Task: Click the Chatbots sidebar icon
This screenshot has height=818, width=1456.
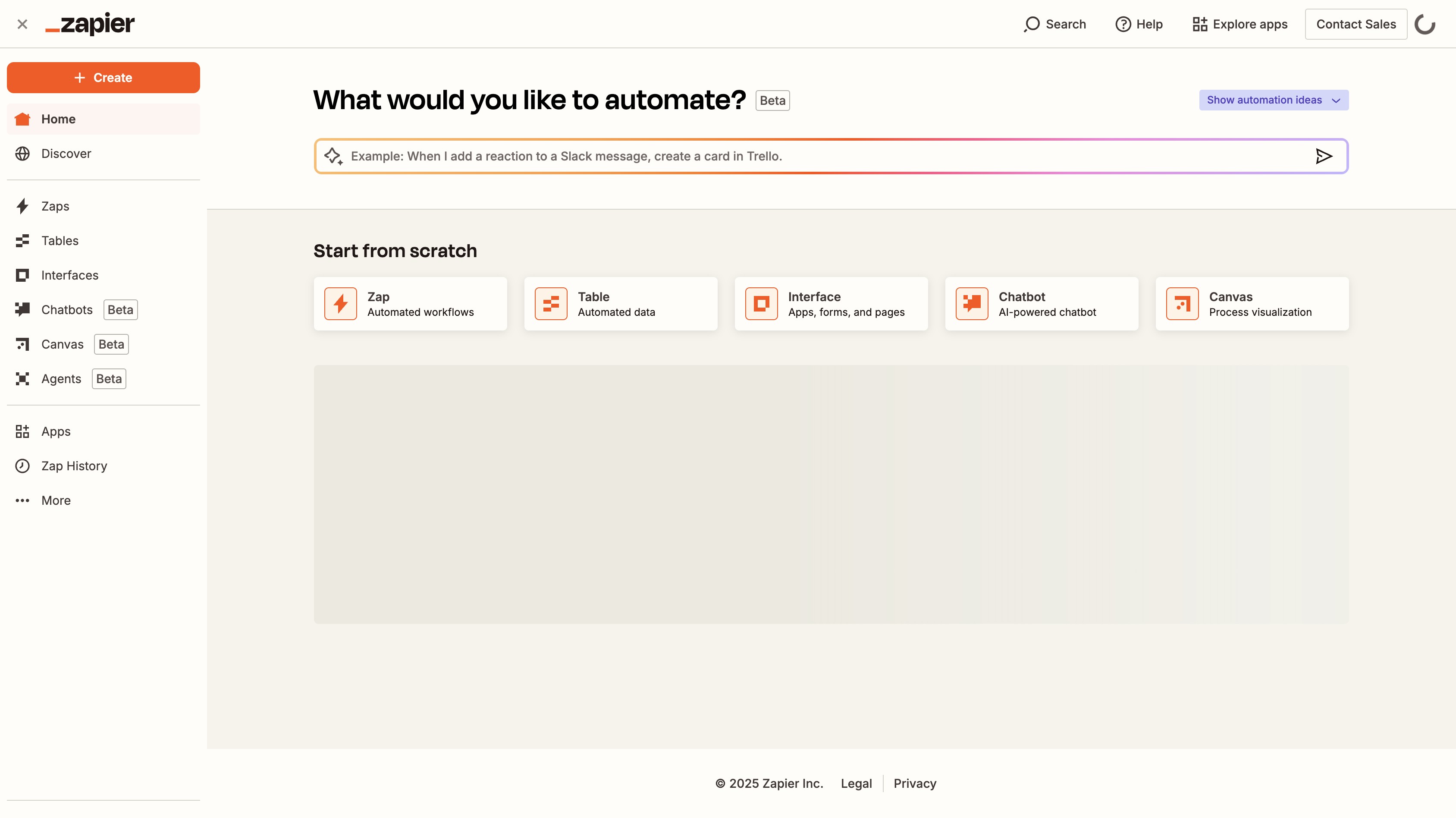Action: [22, 309]
